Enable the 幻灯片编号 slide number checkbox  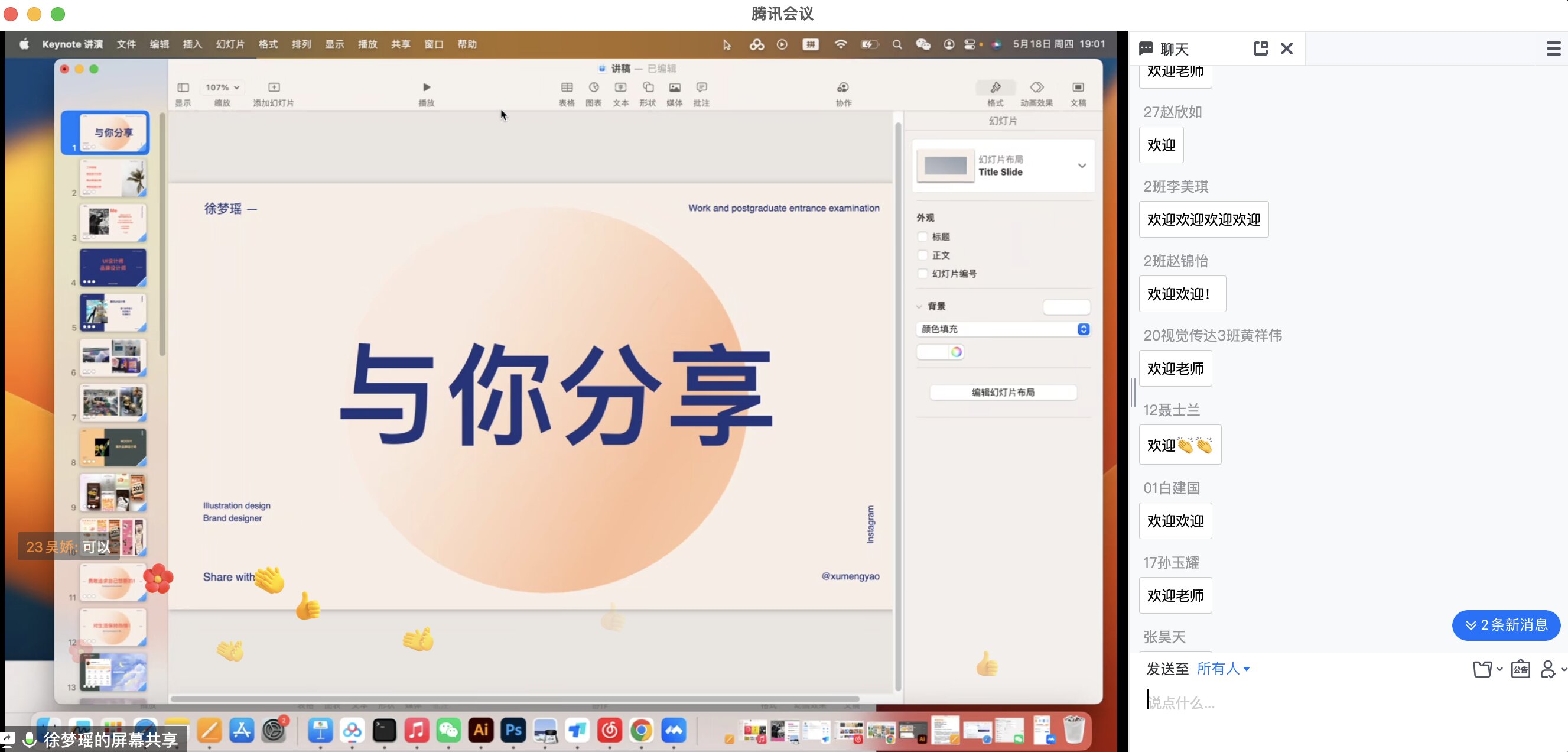[x=922, y=273]
